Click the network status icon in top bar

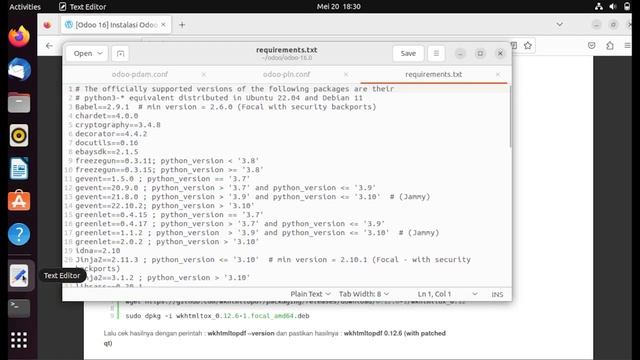[599, 7]
